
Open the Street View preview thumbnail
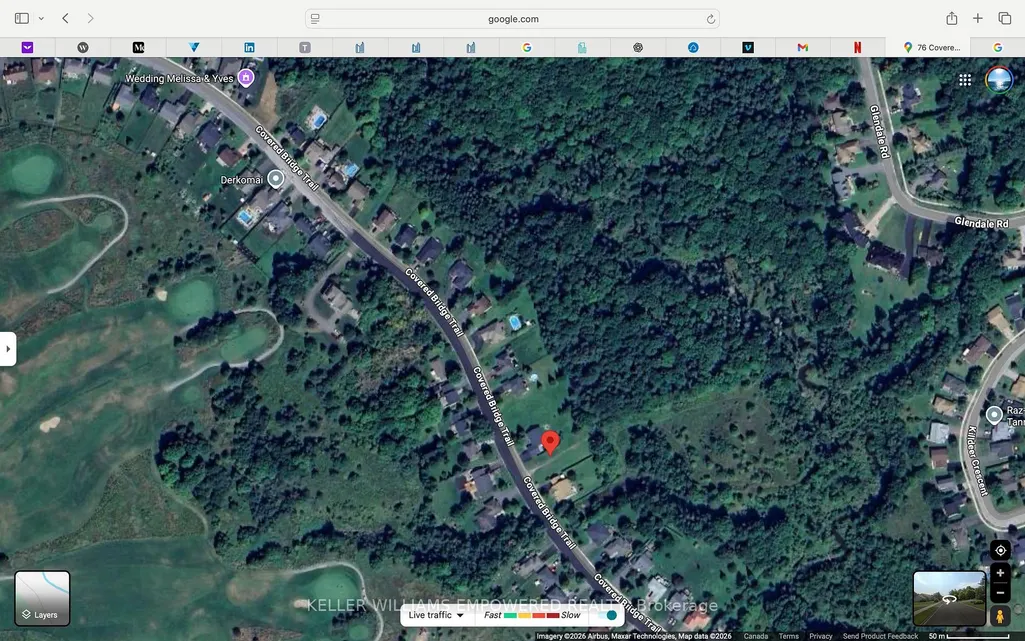(949, 599)
